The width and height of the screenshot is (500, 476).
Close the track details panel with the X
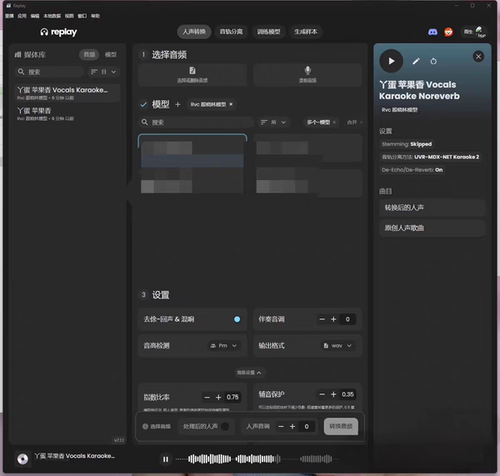tap(478, 56)
